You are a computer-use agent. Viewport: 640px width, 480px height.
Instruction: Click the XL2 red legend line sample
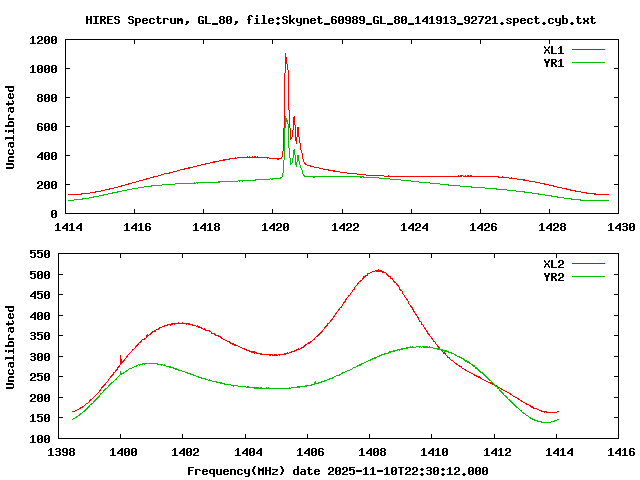(590, 264)
